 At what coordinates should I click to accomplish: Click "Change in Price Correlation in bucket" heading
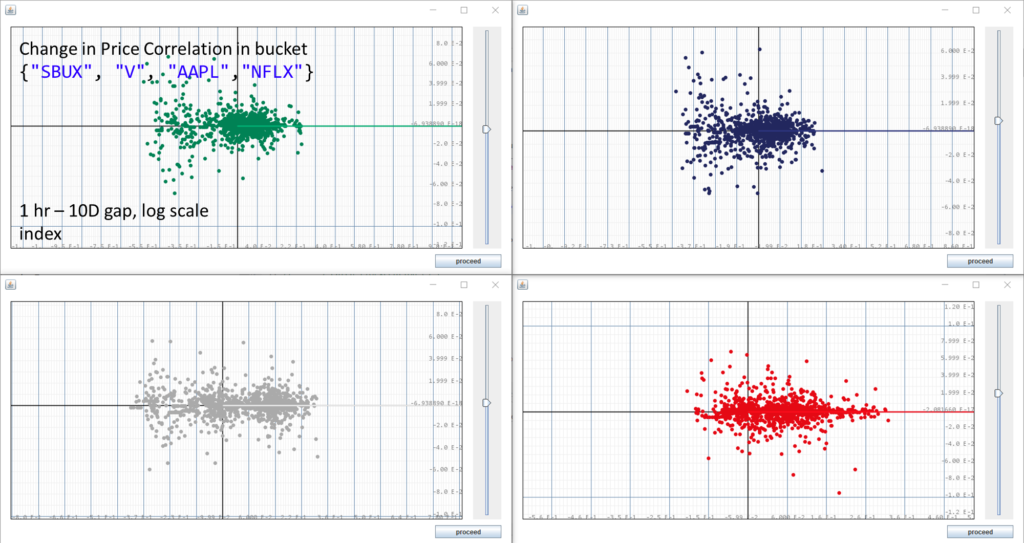pyautogui.click(x=163, y=49)
